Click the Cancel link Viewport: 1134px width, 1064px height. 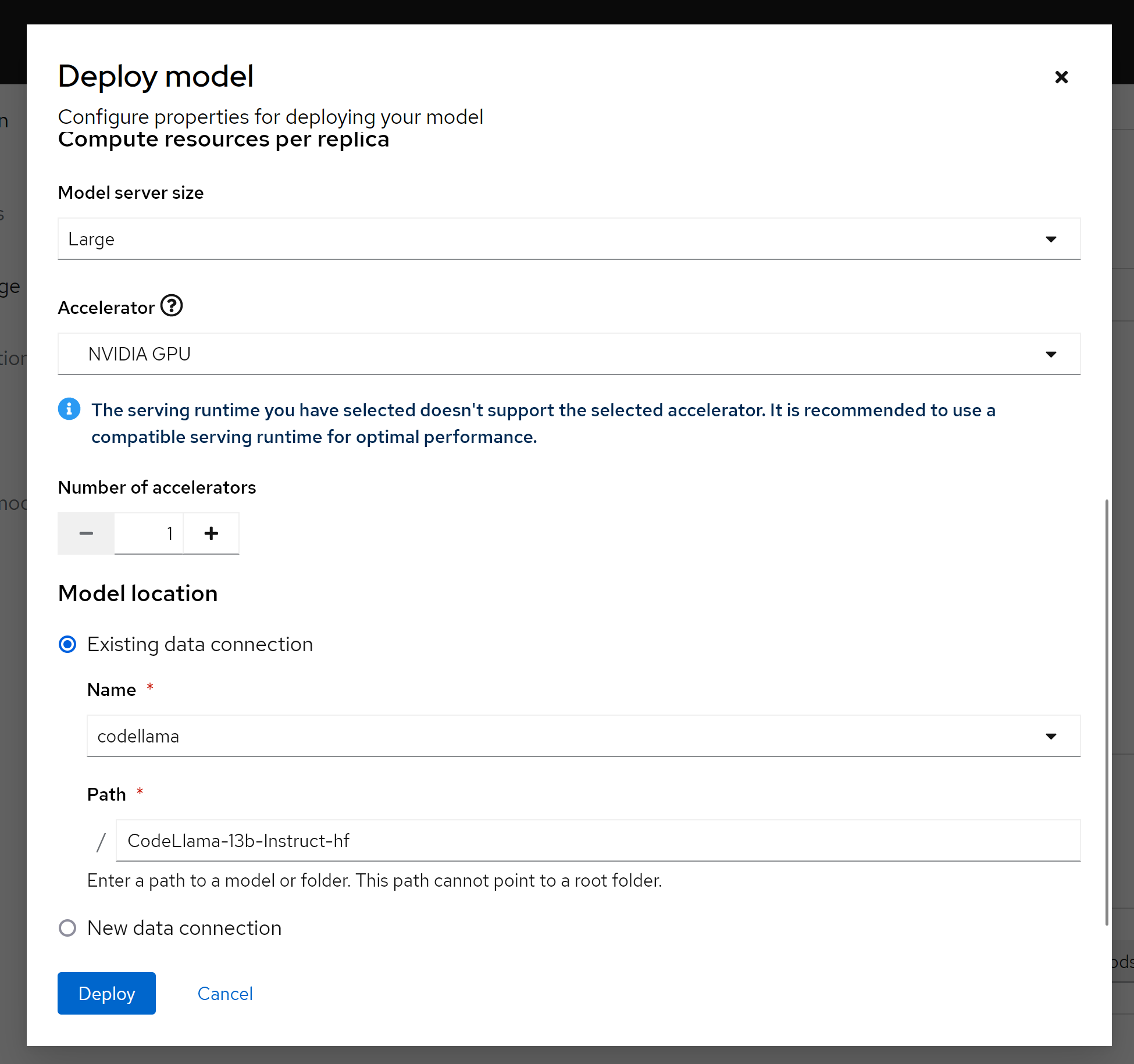(x=225, y=994)
